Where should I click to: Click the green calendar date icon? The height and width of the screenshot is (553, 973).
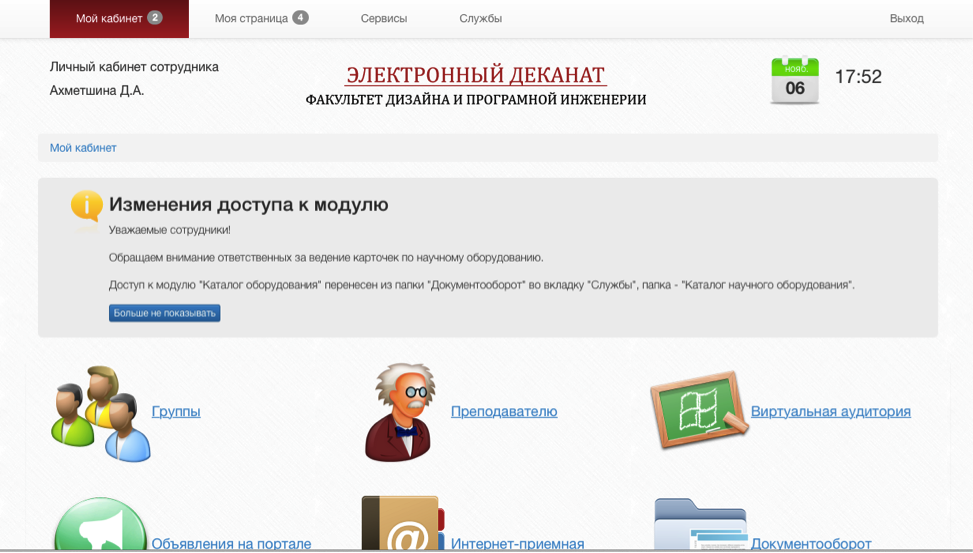point(795,81)
